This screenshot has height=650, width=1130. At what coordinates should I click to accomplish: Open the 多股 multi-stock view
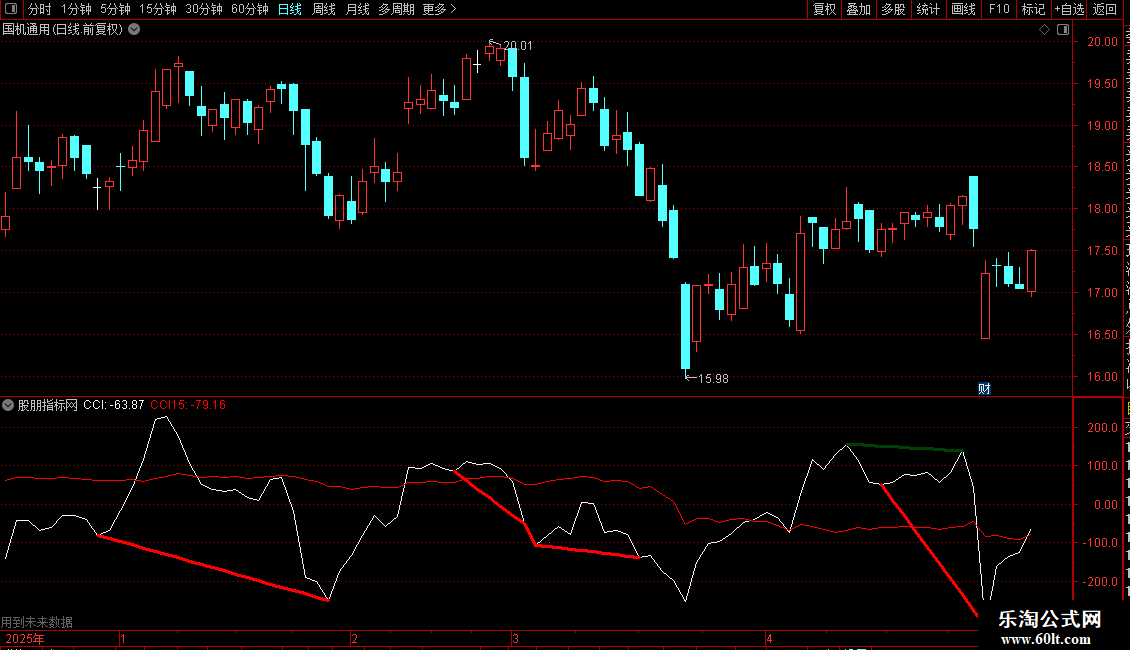tap(894, 9)
